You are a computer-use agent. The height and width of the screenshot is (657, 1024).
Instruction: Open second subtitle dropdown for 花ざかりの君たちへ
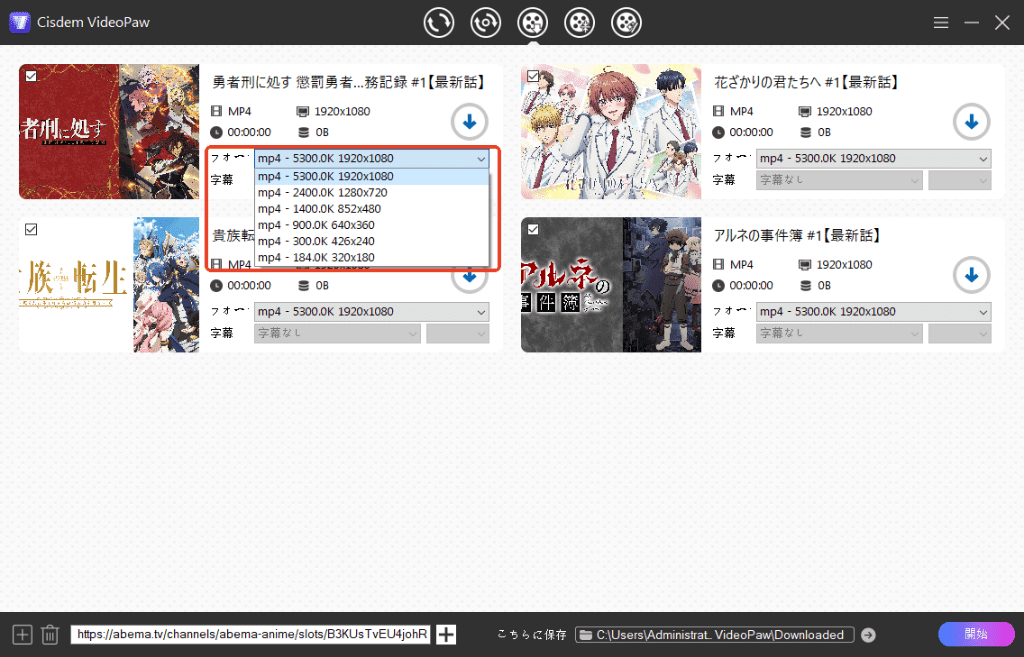959,180
